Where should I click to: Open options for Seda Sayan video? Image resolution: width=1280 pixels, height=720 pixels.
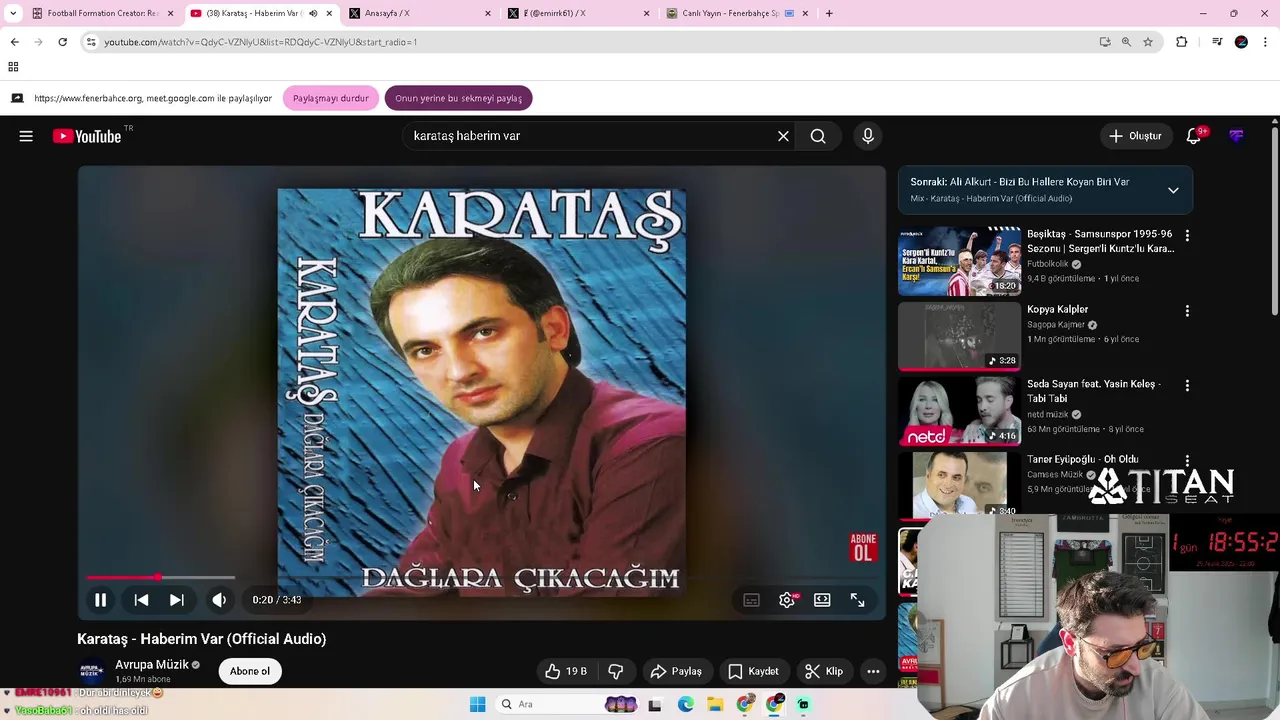coord(1187,386)
